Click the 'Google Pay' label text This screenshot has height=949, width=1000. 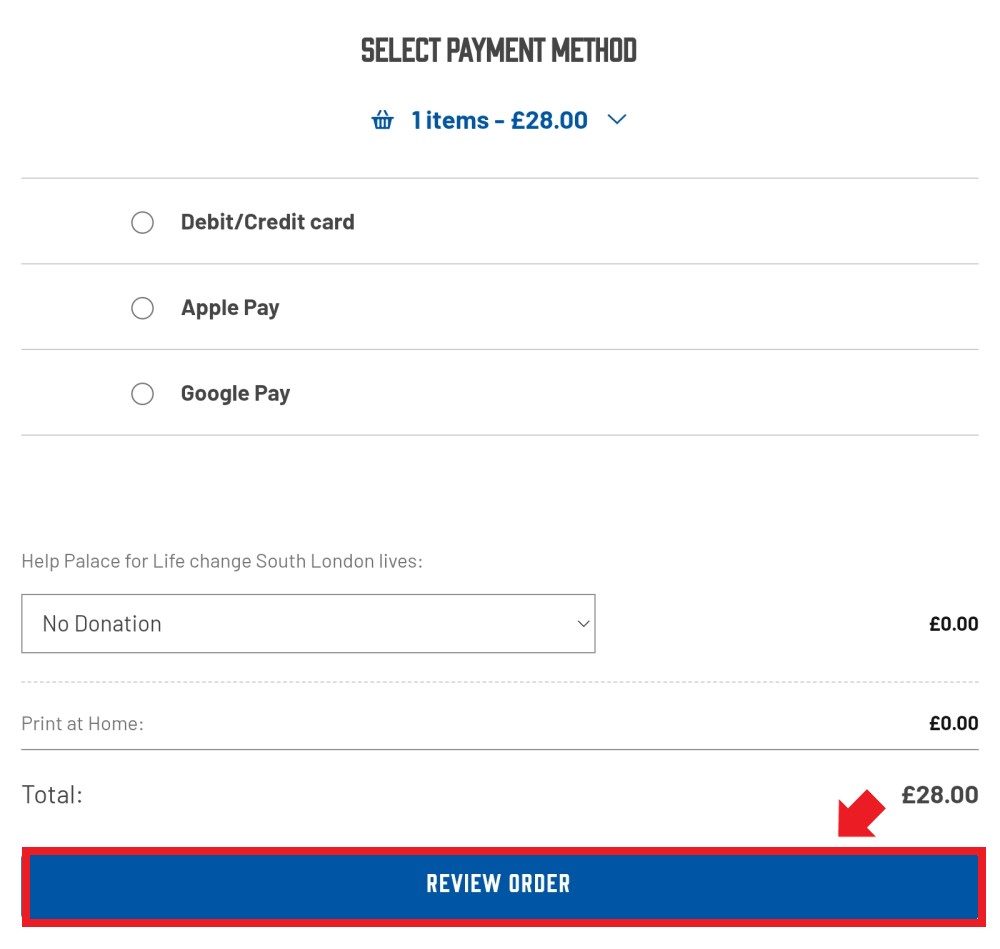(235, 394)
